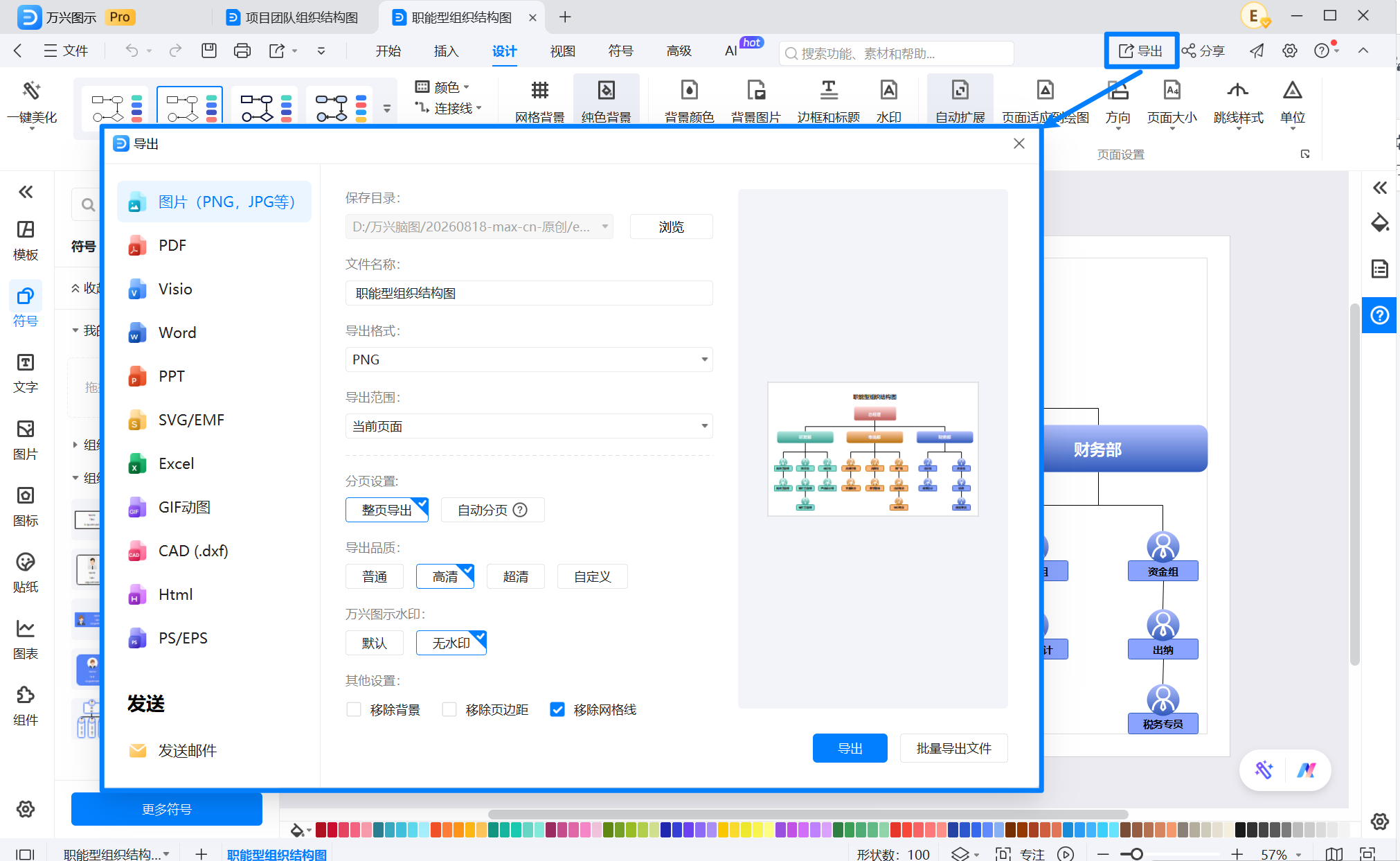Click the print icon in the toolbar
The width and height of the screenshot is (1400, 861).
[x=242, y=51]
